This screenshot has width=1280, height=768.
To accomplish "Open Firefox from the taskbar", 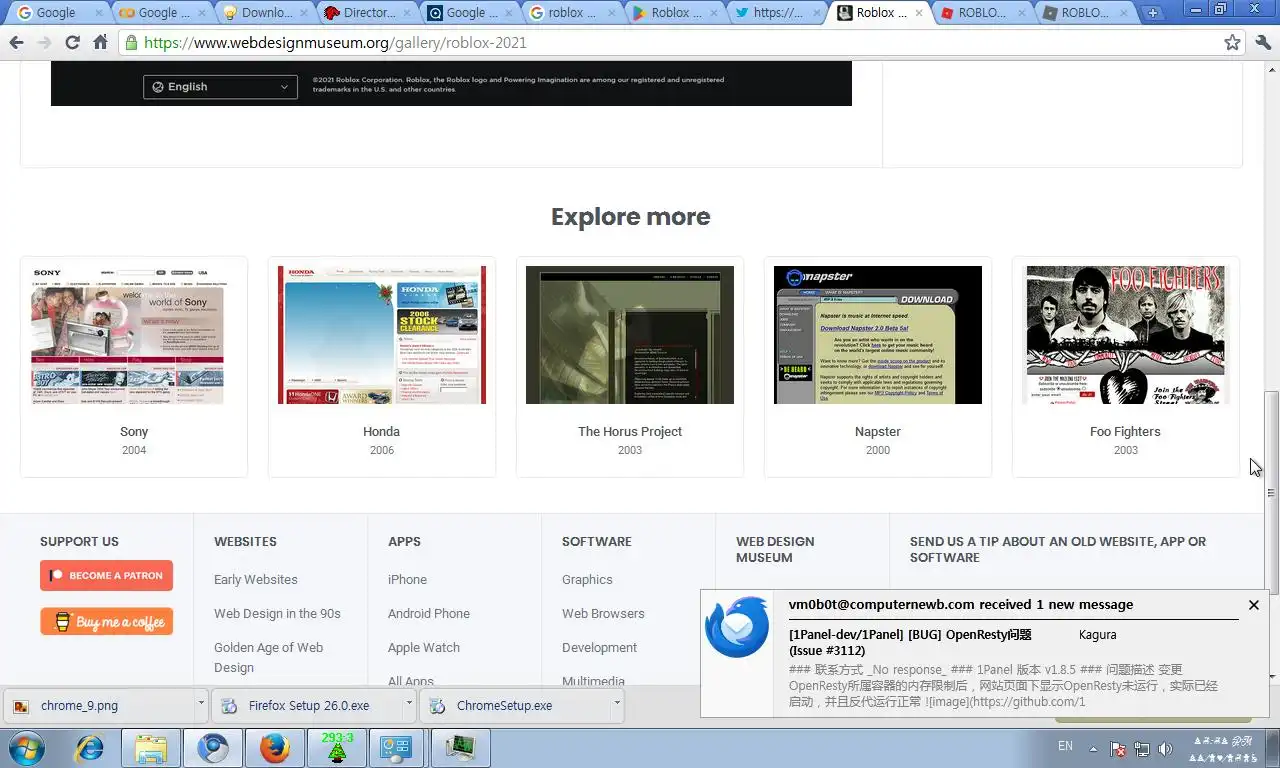I will 275,748.
